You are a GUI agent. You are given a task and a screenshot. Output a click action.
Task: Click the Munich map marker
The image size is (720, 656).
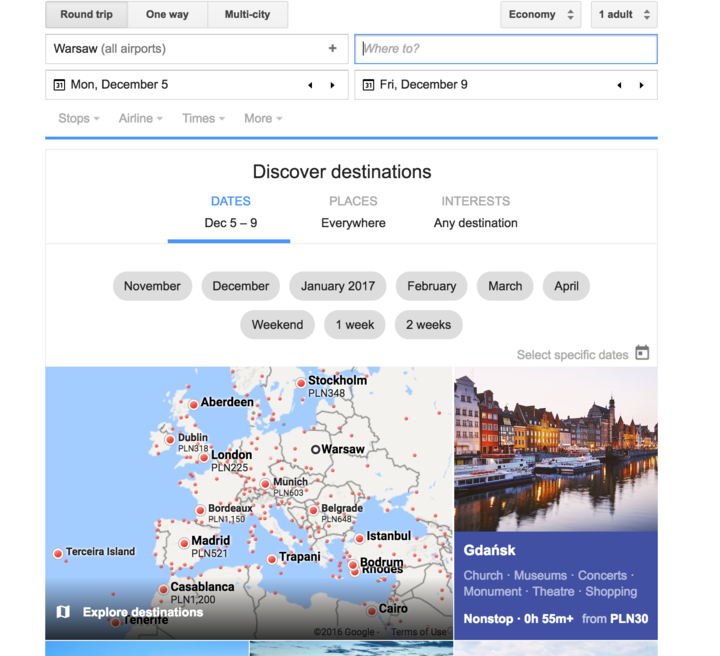(265, 484)
